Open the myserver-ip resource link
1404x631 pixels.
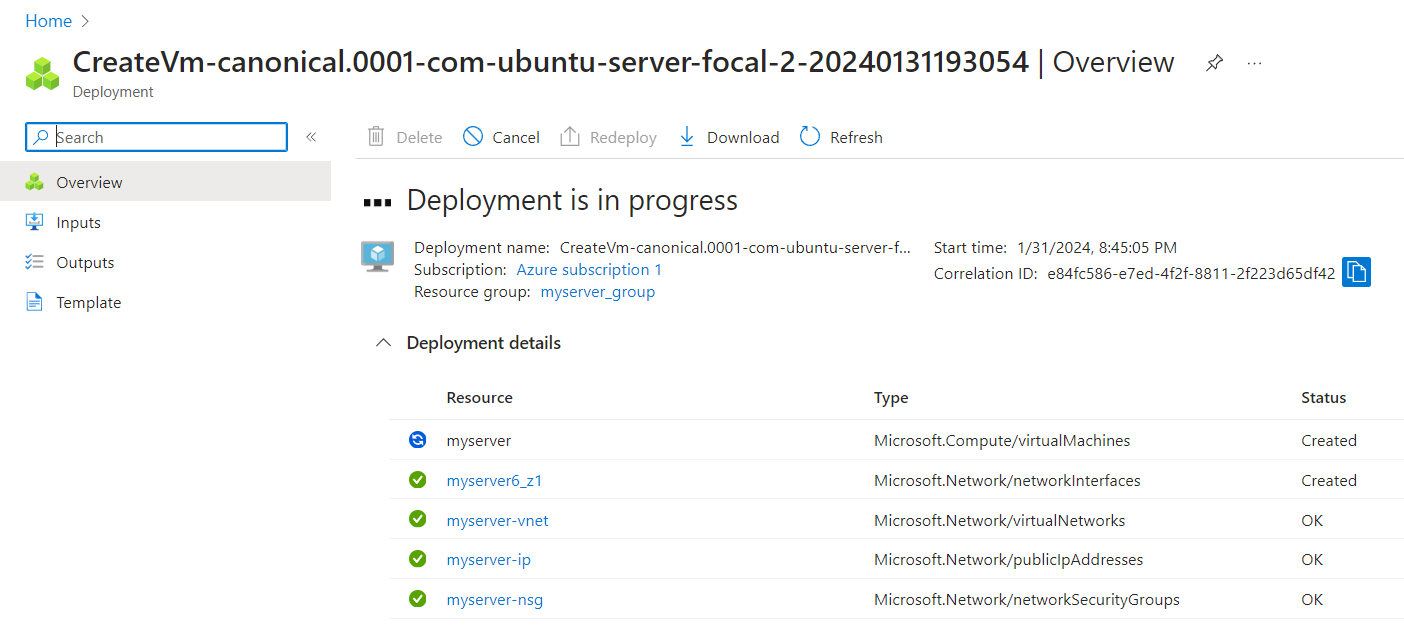[x=489, y=560]
